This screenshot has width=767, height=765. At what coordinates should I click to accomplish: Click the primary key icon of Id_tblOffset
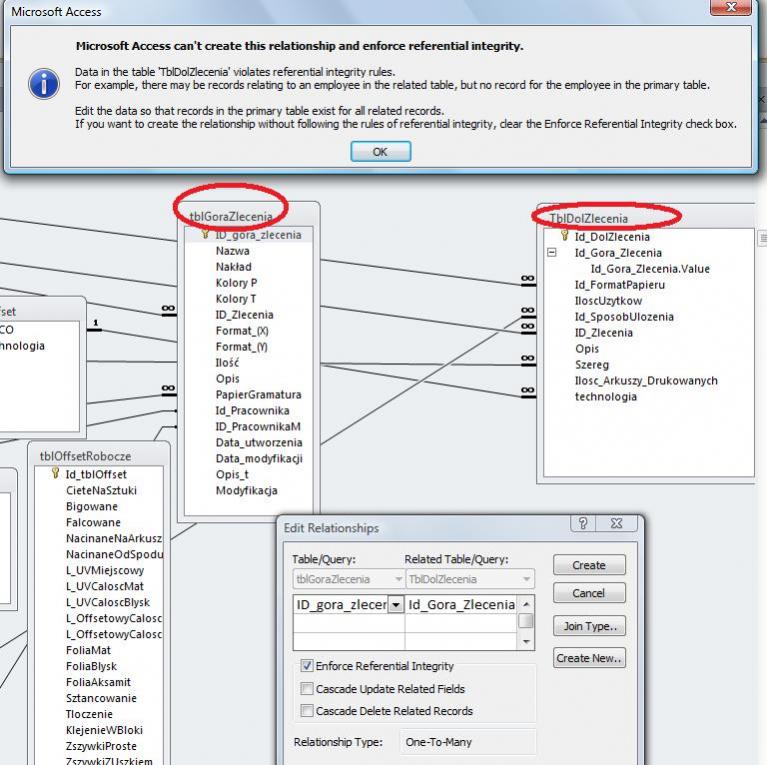pyautogui.click(x=56, y=473)
